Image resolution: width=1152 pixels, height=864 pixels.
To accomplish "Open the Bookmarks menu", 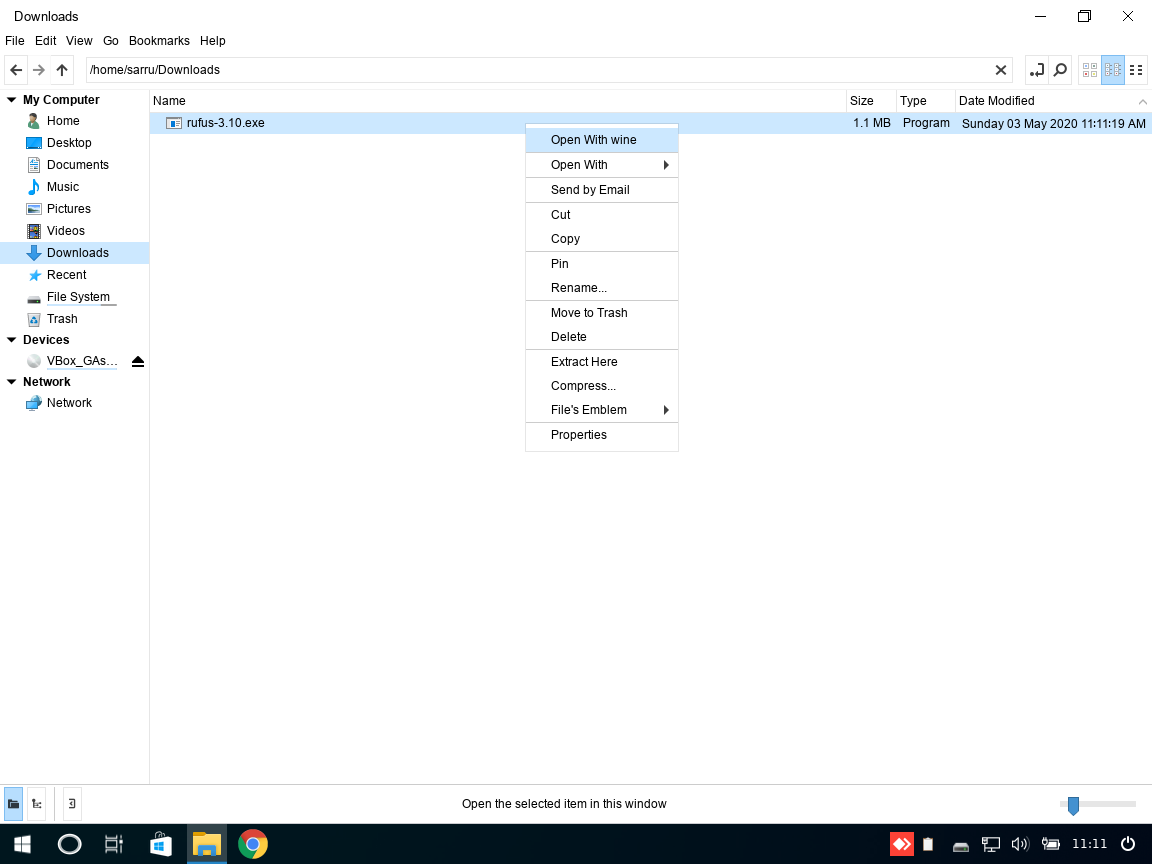I will (x=159, y=41).
